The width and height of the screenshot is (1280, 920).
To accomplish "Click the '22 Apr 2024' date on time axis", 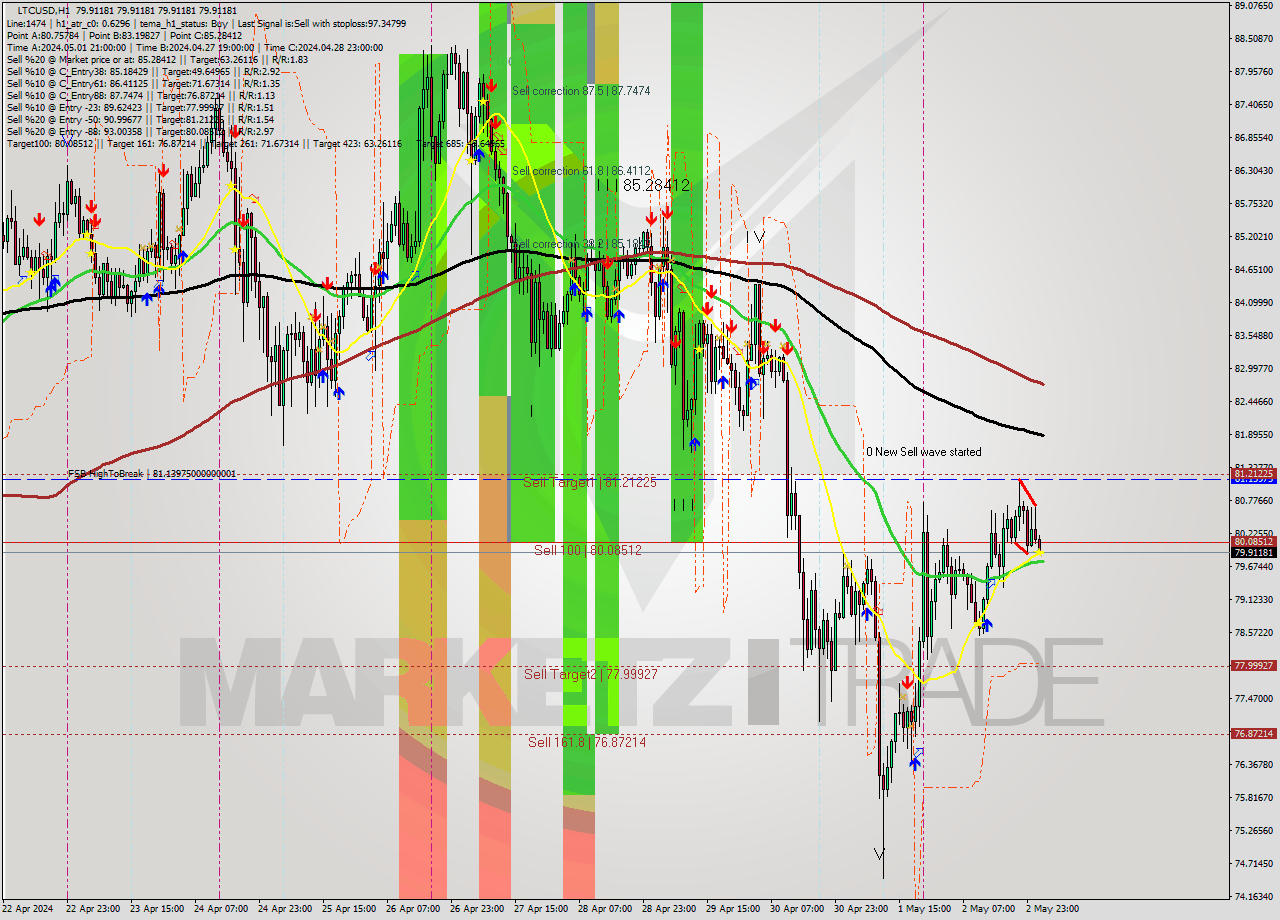I will (28, 909).
